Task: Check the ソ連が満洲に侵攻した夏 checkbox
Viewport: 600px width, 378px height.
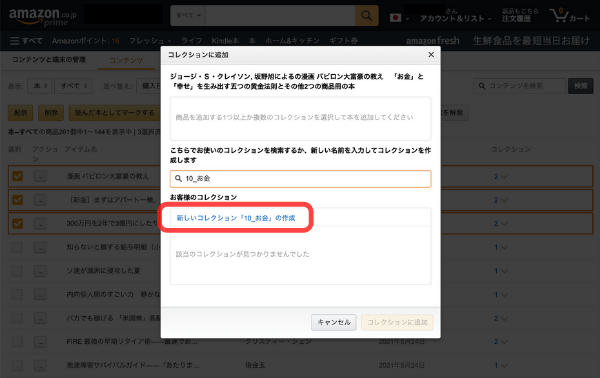Action: (17, 271)
